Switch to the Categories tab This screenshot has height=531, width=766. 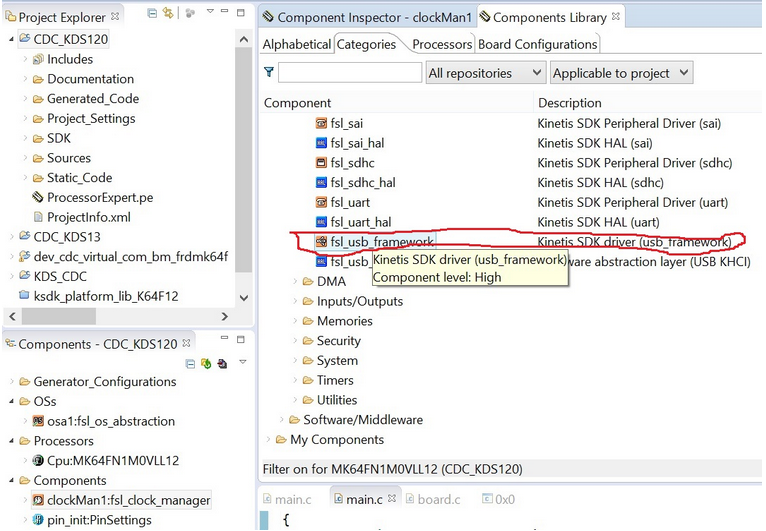click(366, 44)
